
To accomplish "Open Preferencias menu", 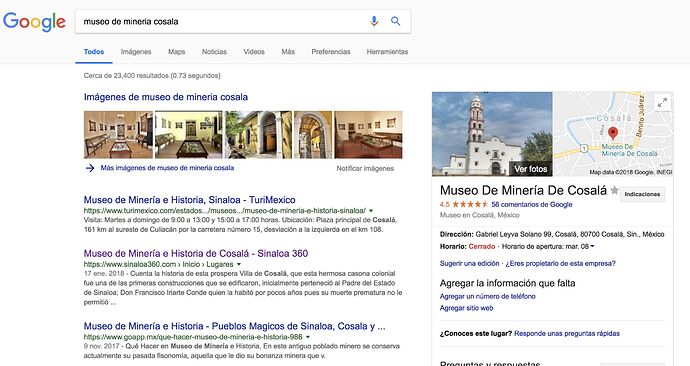I will (331, 52).
